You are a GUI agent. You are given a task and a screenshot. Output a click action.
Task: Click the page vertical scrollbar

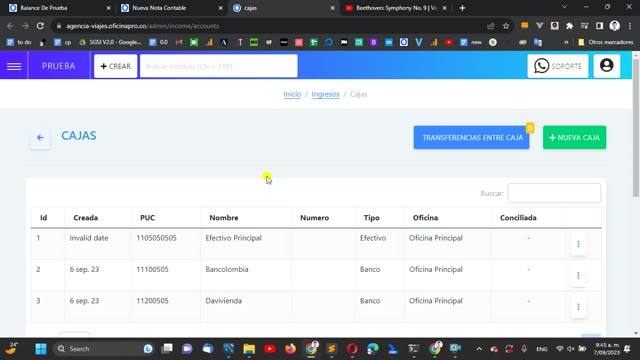point(636,127)
